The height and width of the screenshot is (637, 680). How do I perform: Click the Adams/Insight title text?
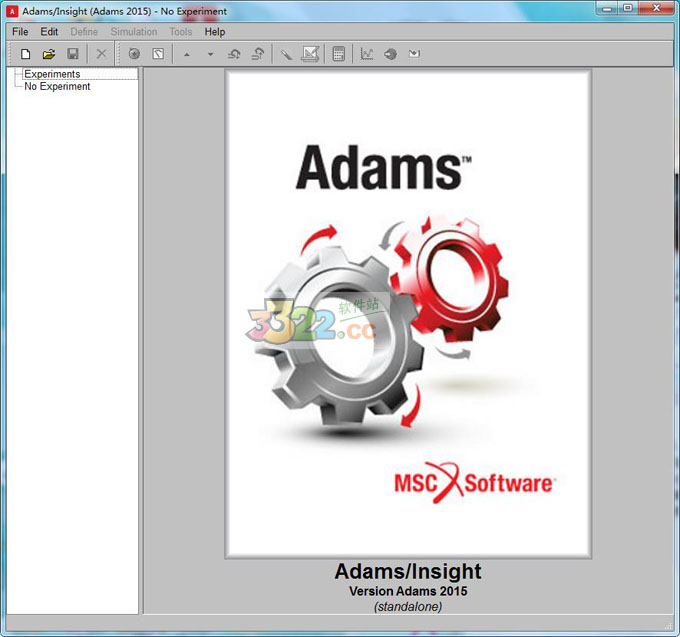point(408,572)
